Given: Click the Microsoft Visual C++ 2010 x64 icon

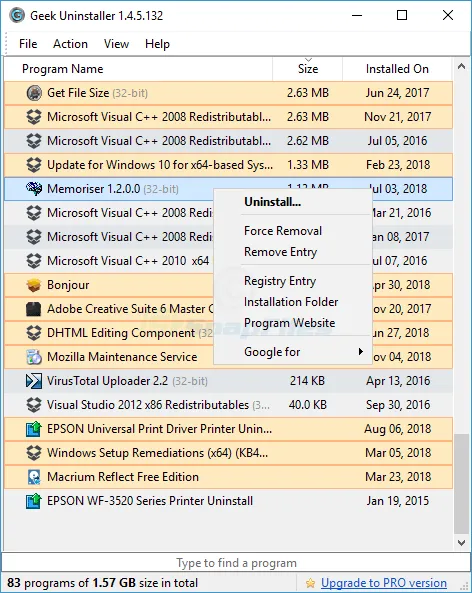Looking at the screenshot, I should 34,261.
